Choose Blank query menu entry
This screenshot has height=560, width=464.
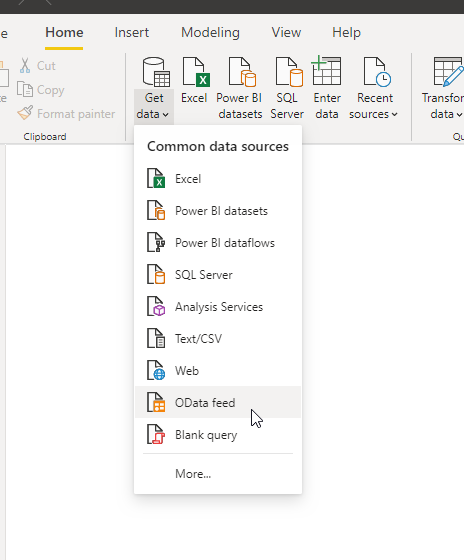(218, 435)
